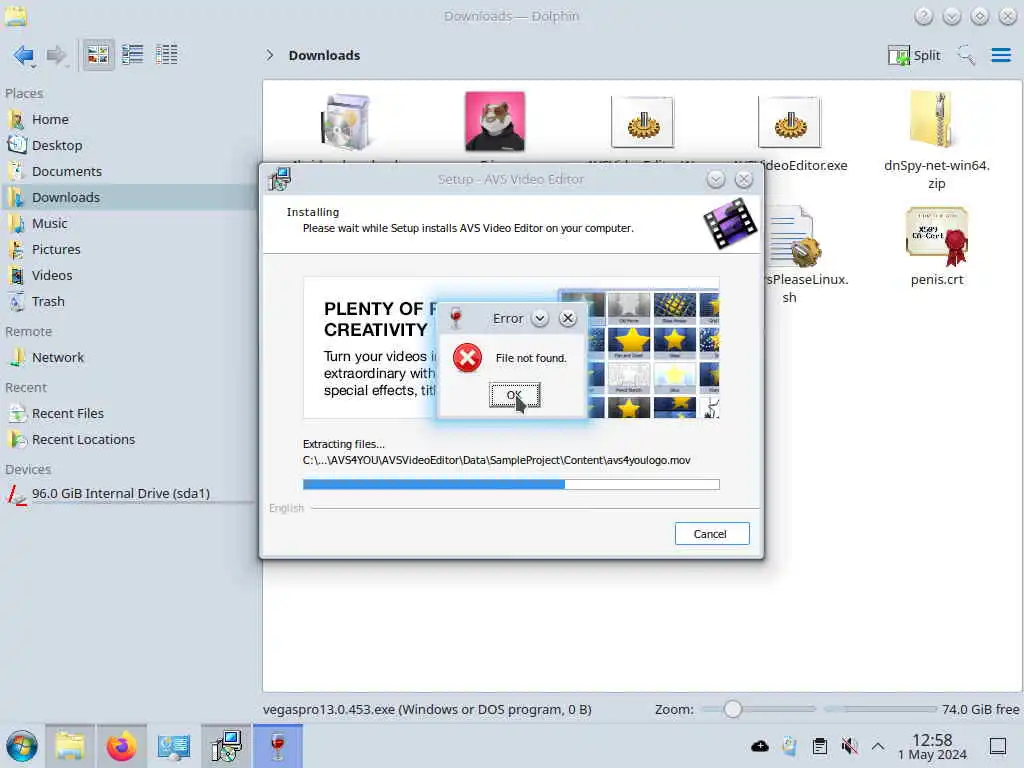The width and height of the screenshot is (1024, 768).
Task: Click the Zoom slider handle
Action: click(733, 709)
